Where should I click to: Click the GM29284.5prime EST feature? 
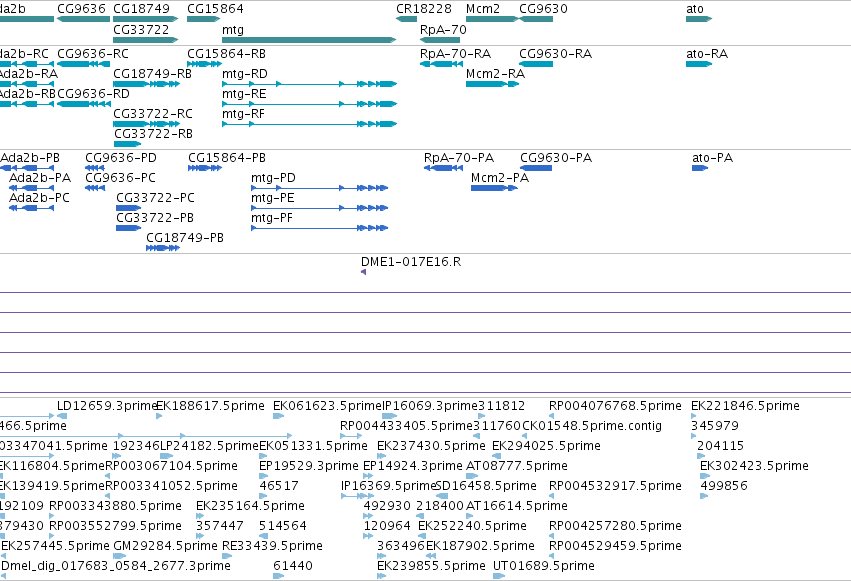coord(120,556)
